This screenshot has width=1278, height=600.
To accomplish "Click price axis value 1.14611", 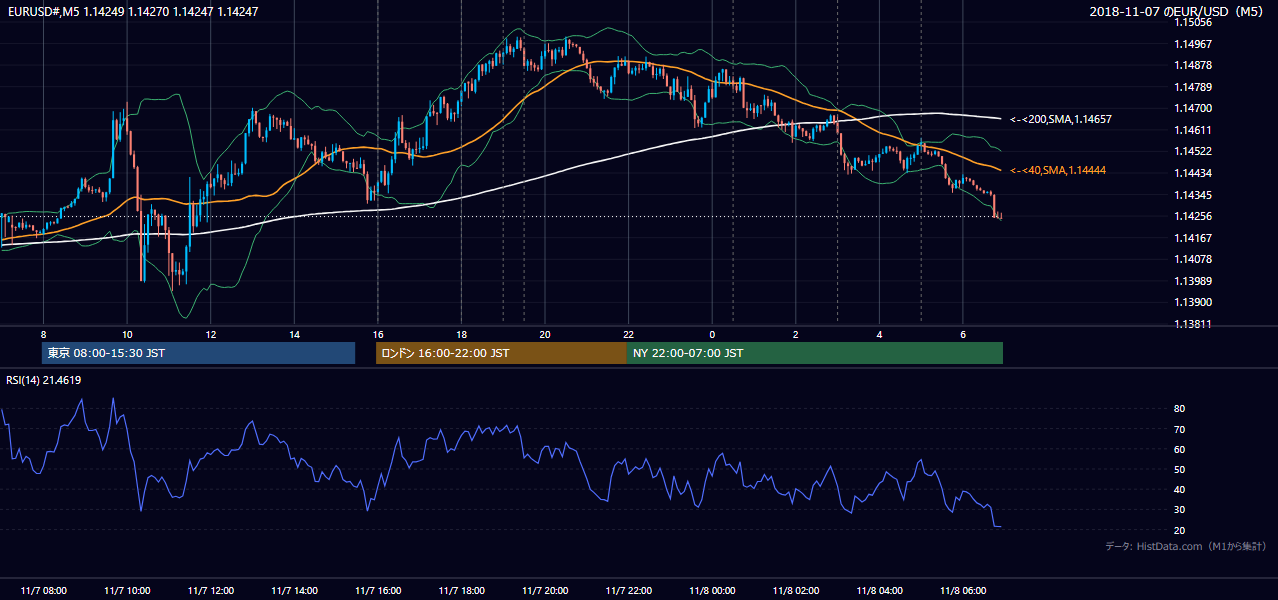I will click(x=1193, y=130).
